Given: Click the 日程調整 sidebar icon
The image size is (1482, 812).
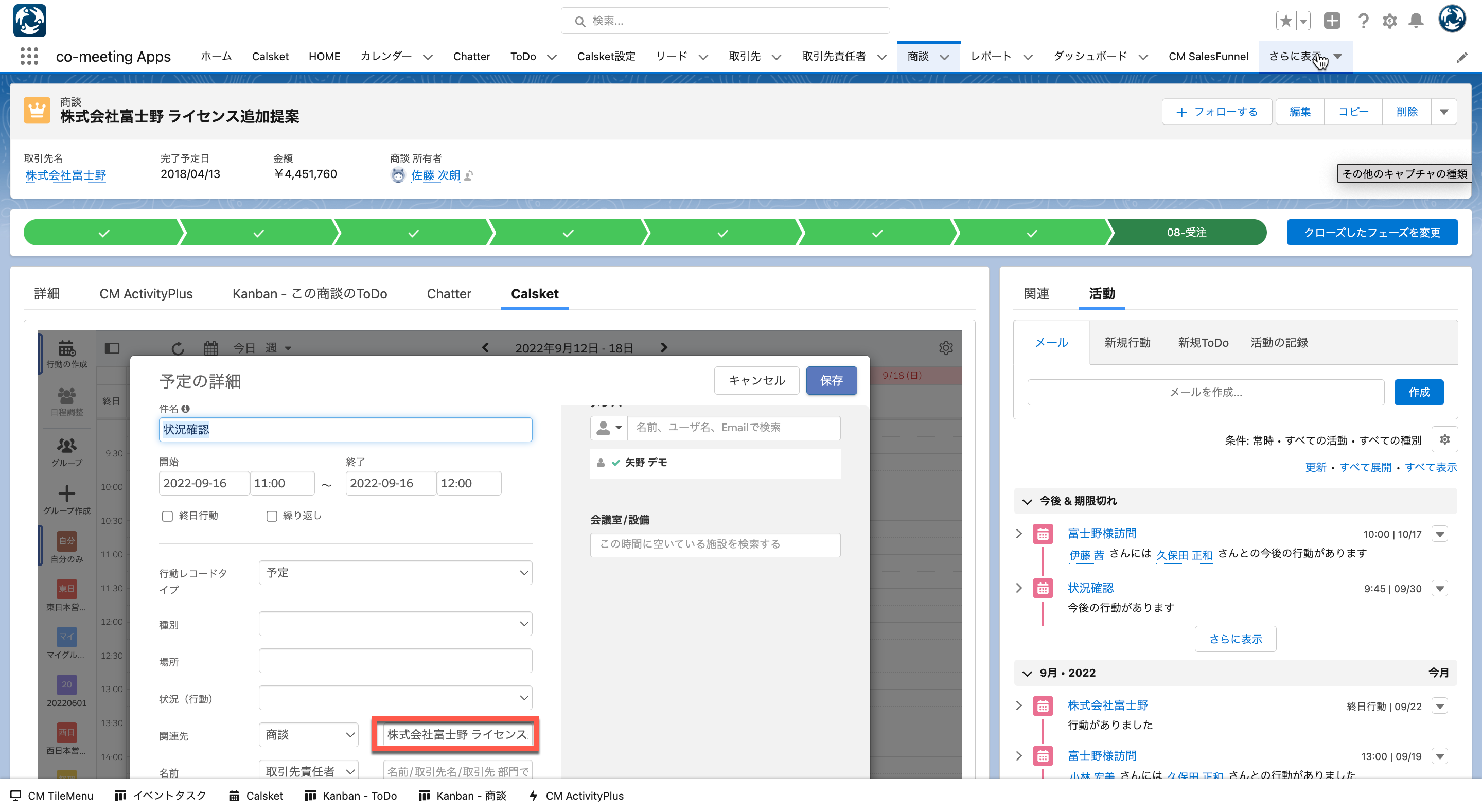Looking at the screenshot, I should coord(67,401).
